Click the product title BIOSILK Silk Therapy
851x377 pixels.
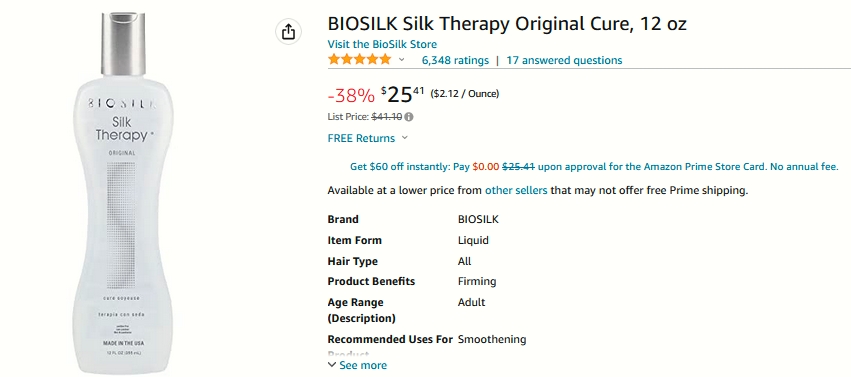[507, 24]
